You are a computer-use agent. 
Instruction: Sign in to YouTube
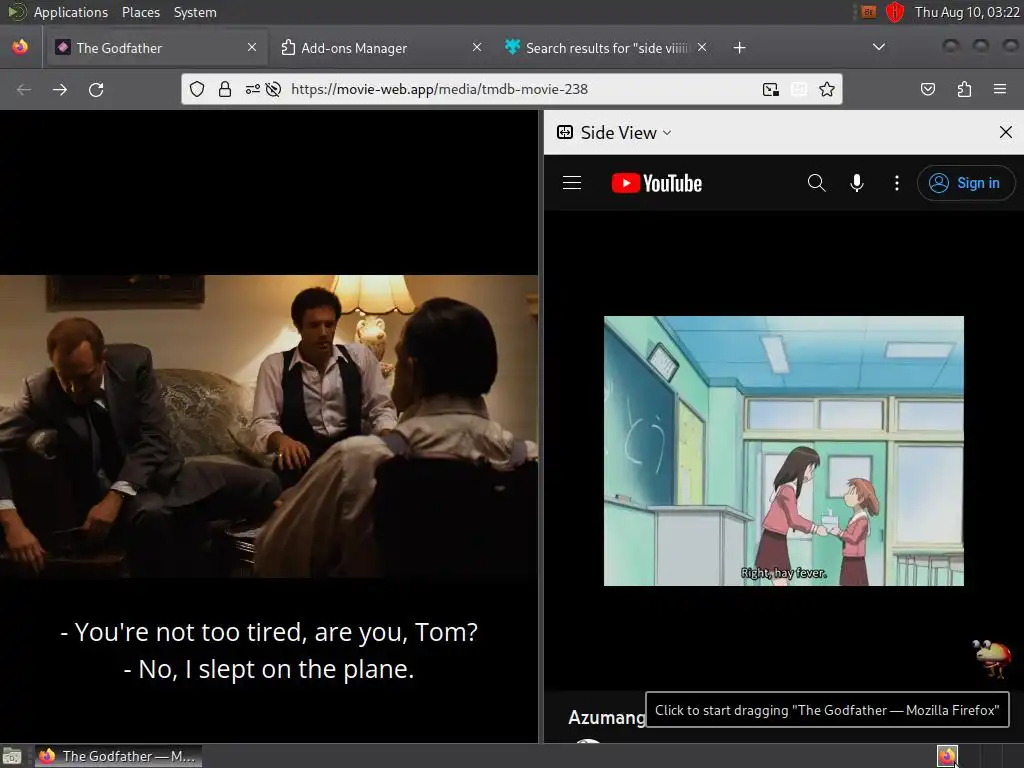[x=966, y=183]
